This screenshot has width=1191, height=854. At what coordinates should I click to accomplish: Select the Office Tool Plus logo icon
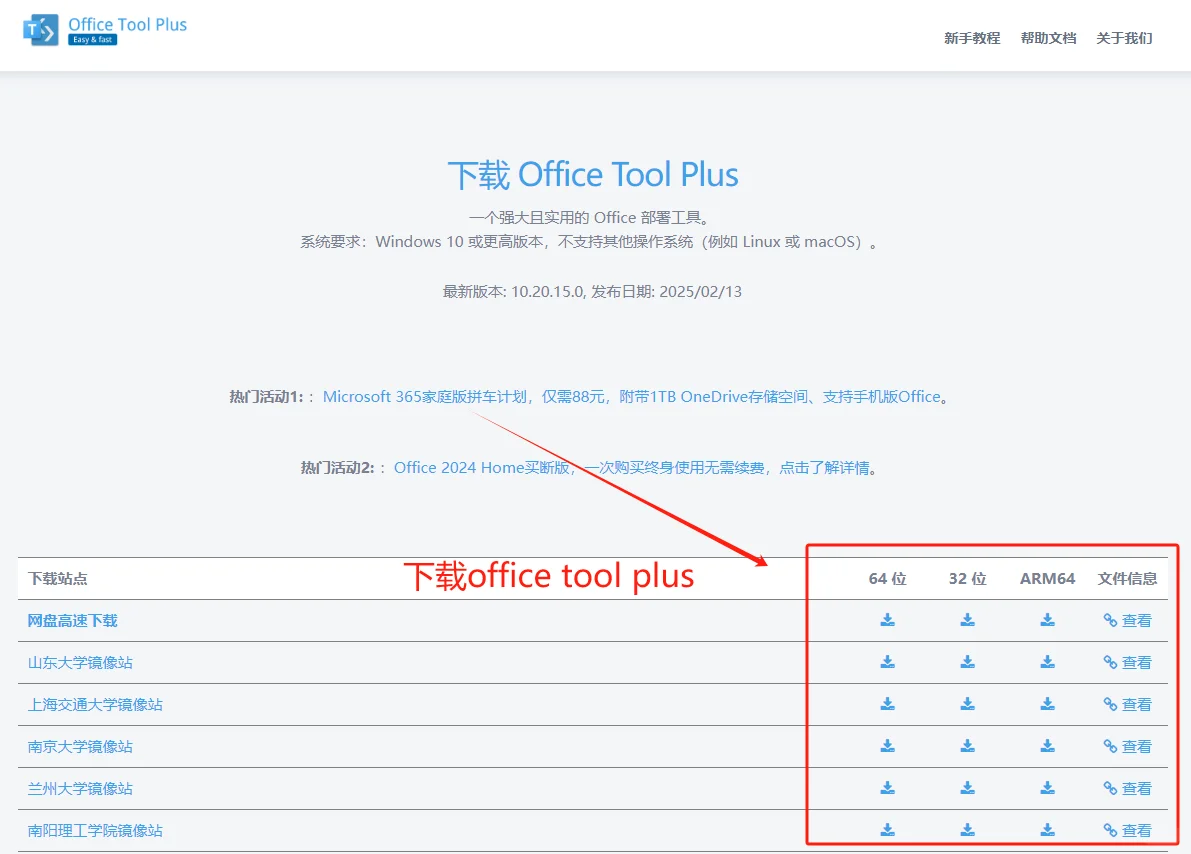tap(40, 27)
